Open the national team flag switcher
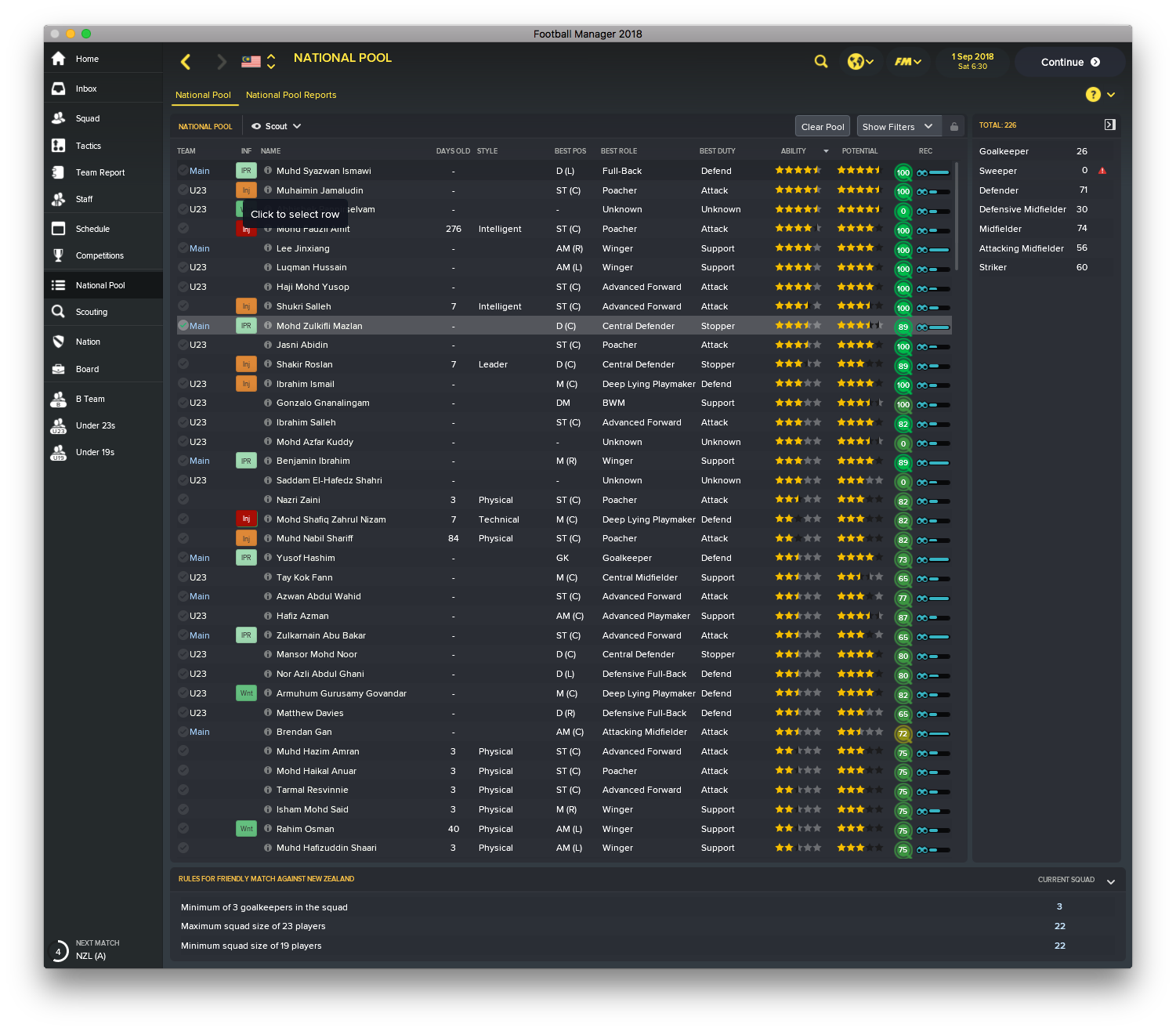The image size is (1176, 1031). tap(259, 61)
